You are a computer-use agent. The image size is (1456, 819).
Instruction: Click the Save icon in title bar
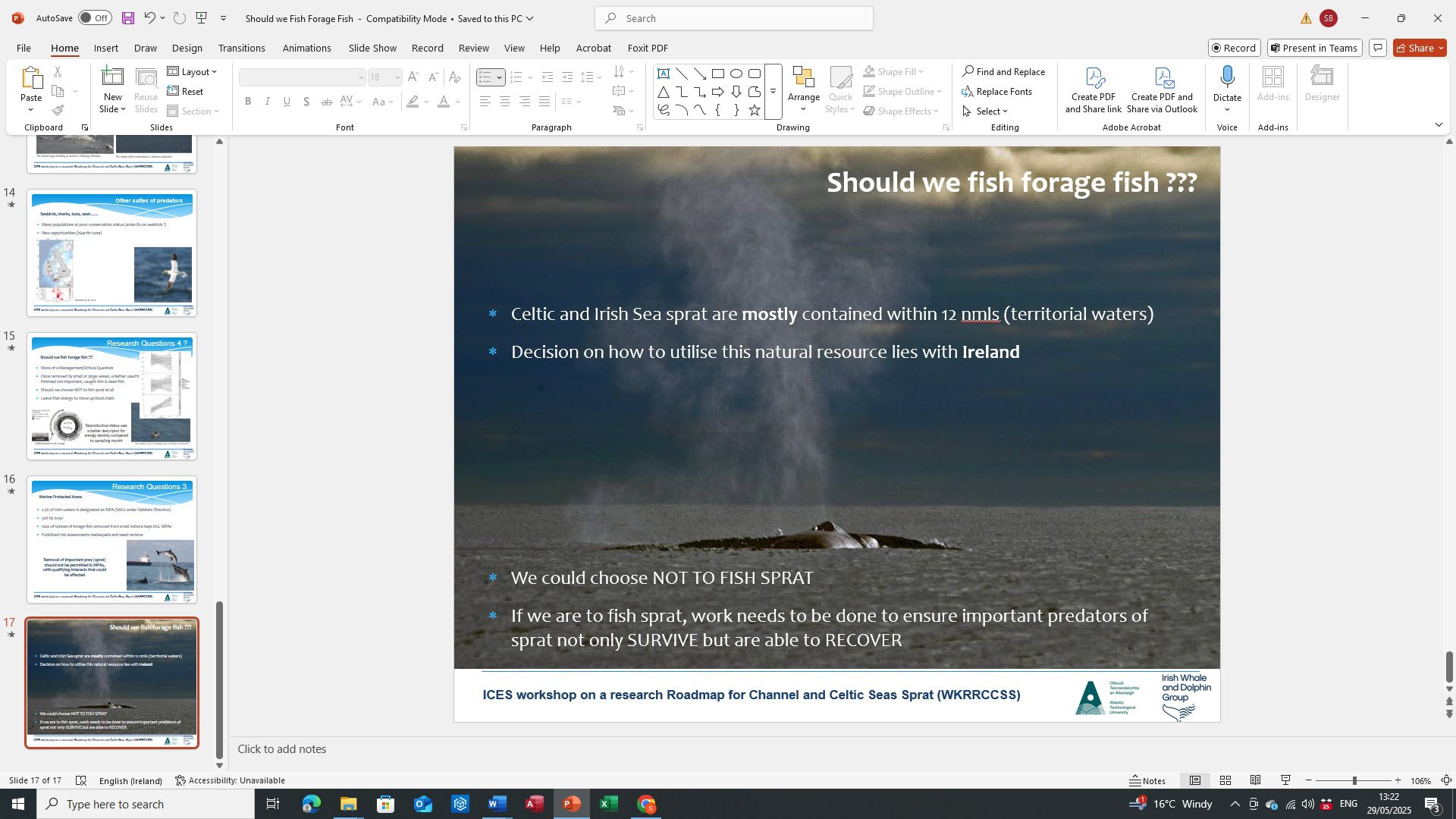click(x=127, y=18)
